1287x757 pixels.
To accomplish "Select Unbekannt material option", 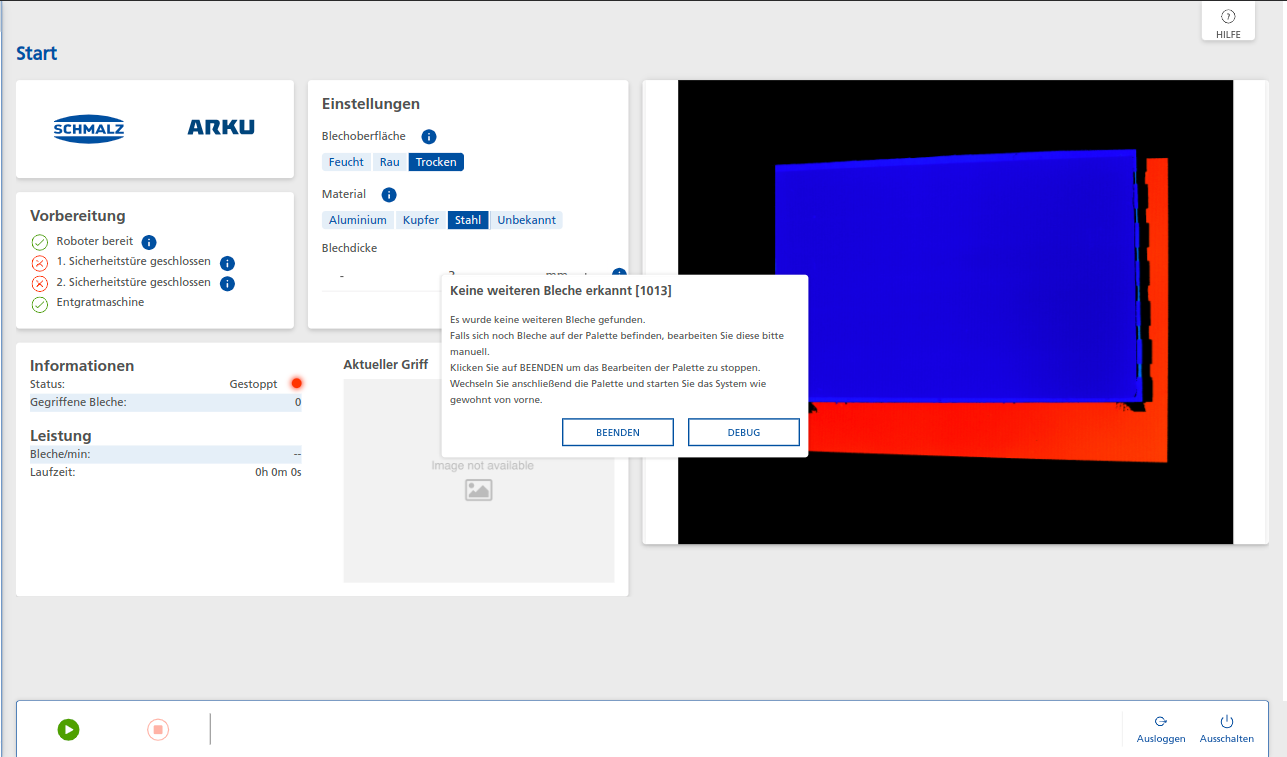I will [526, 219].
